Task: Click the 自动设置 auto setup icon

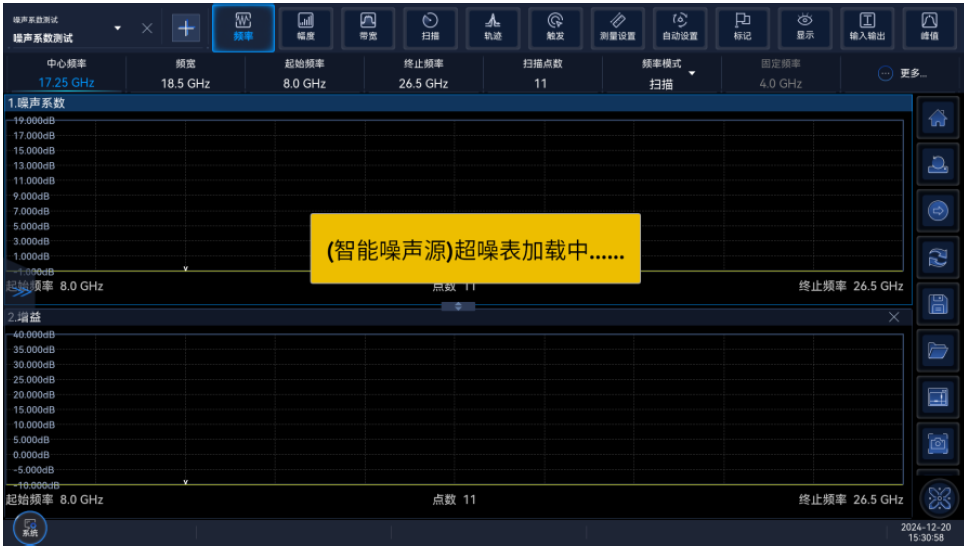Action: tap(680, 27)
